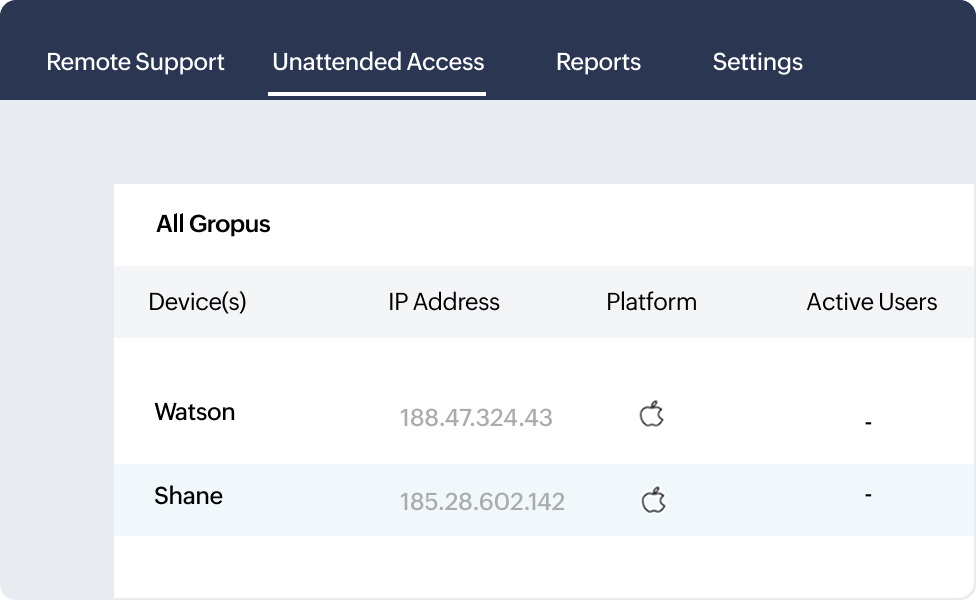Viewport: 976px width, 600px height.
Task: Click the Device(s) column header
Action: [196, 302]
